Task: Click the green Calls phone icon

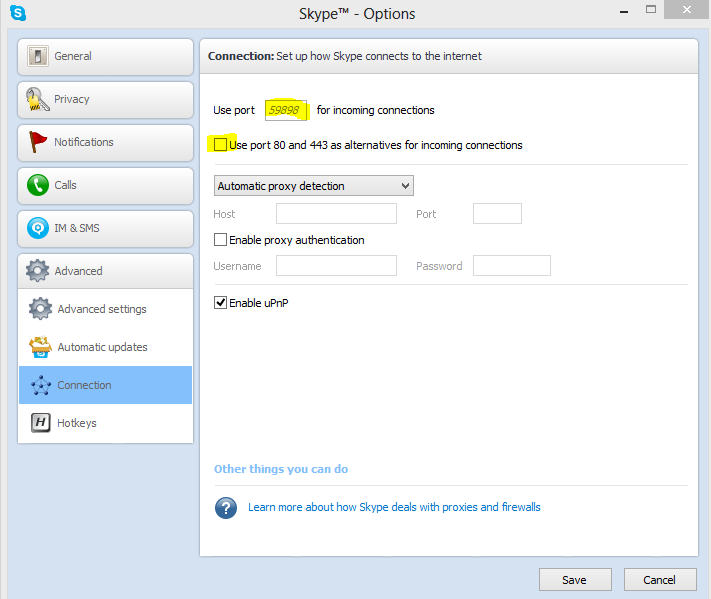Action: pyautogui.click(x=38, y=185)
